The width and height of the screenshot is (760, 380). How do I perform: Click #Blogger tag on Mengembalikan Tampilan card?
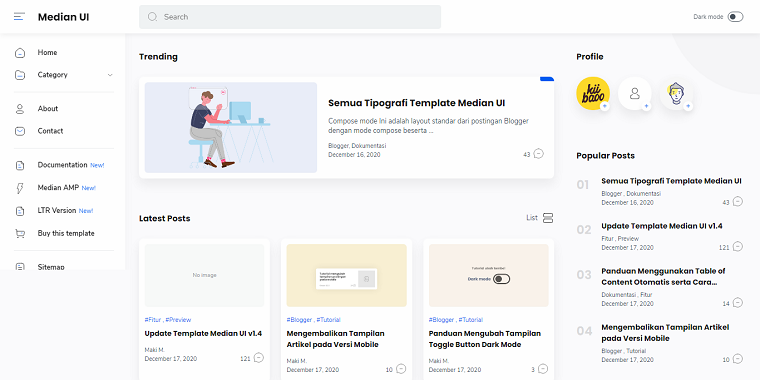(299, 320)
